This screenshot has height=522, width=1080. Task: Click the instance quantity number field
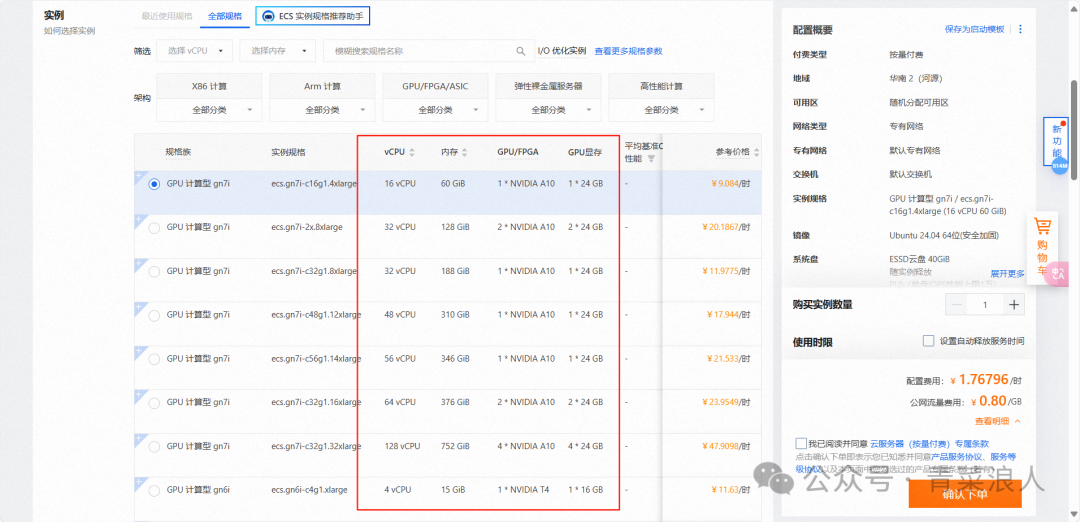coord(985,304)
